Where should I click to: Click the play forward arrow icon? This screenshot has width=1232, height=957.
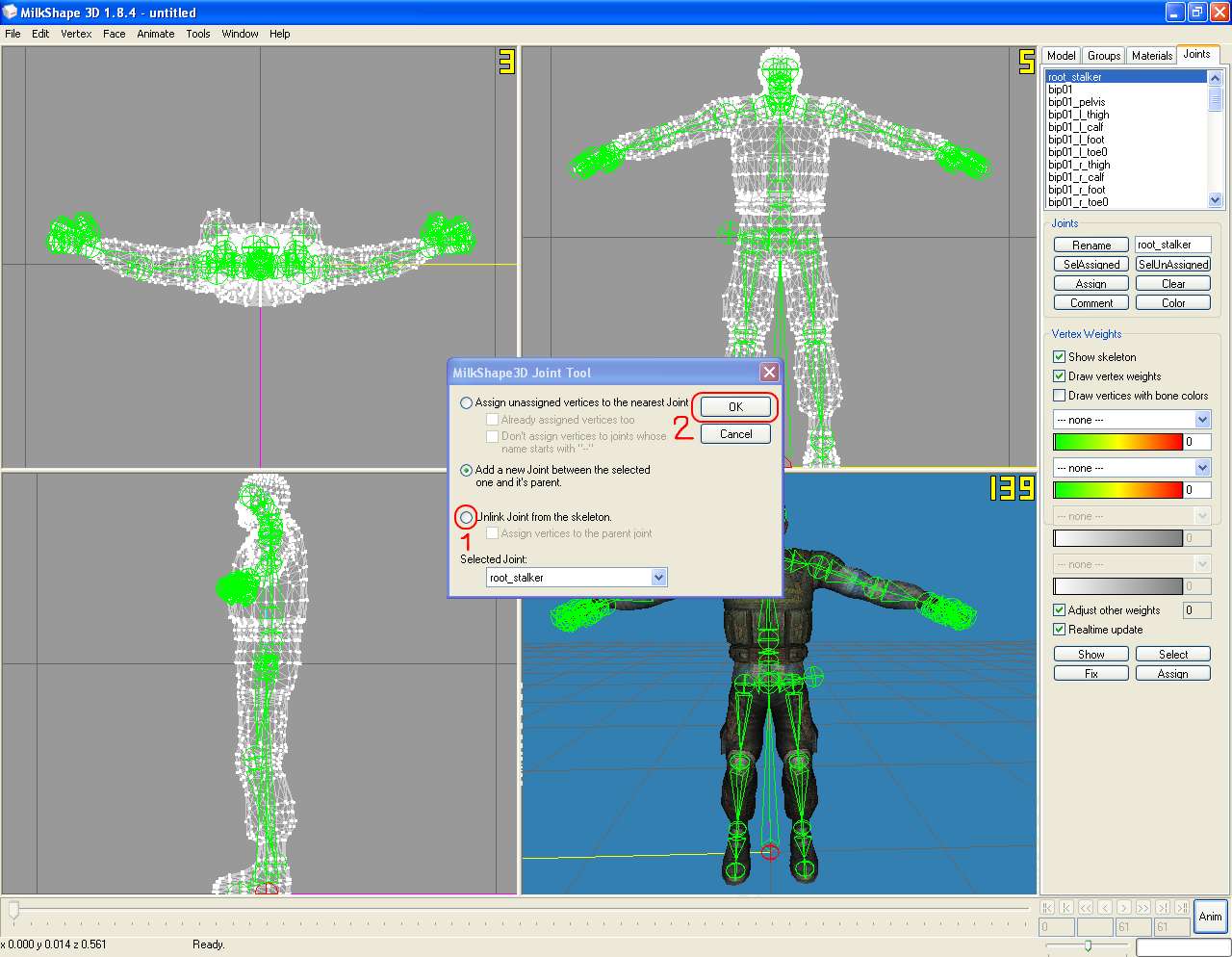point(1124,907)
